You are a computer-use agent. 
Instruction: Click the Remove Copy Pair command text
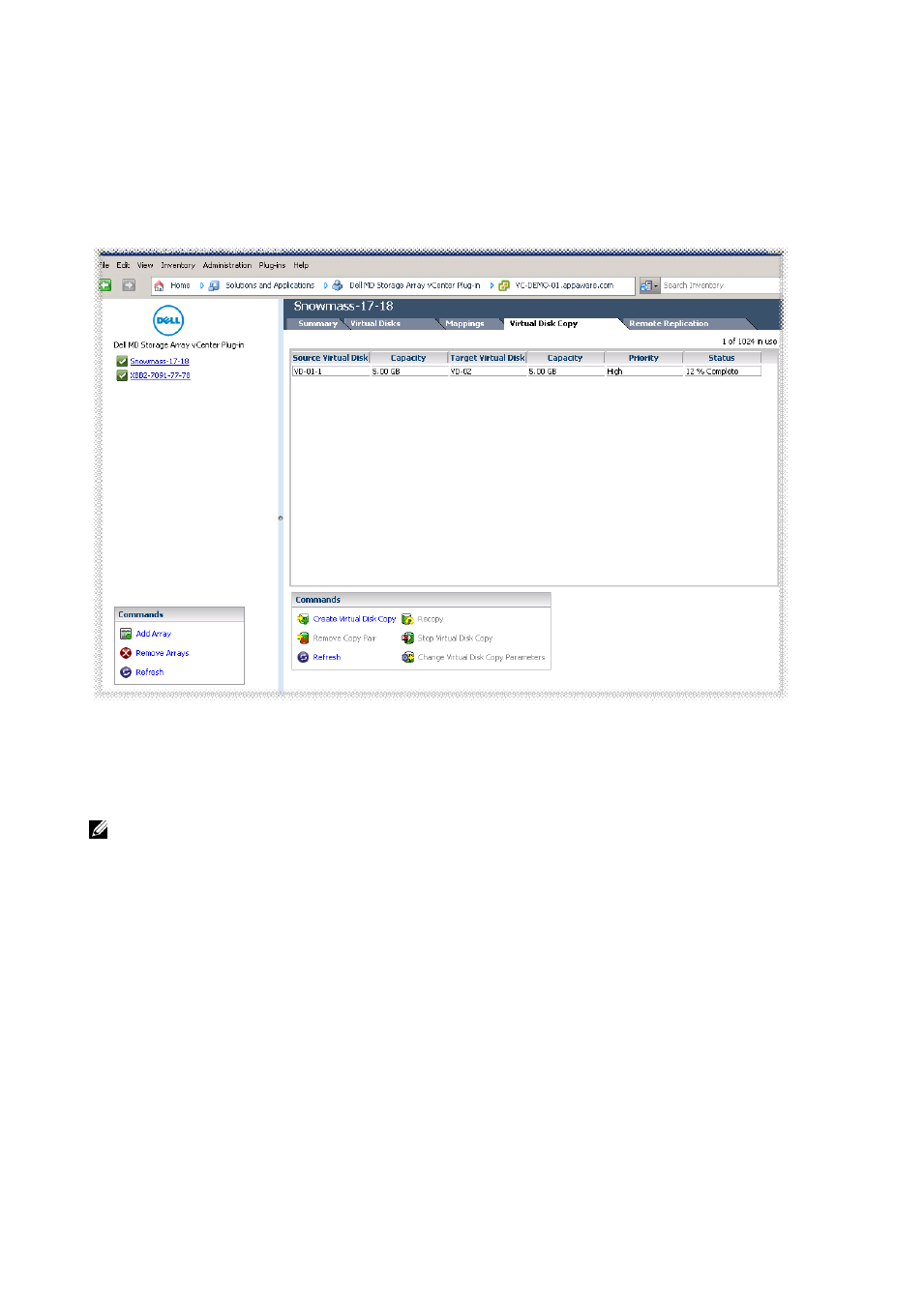(344, 638)
